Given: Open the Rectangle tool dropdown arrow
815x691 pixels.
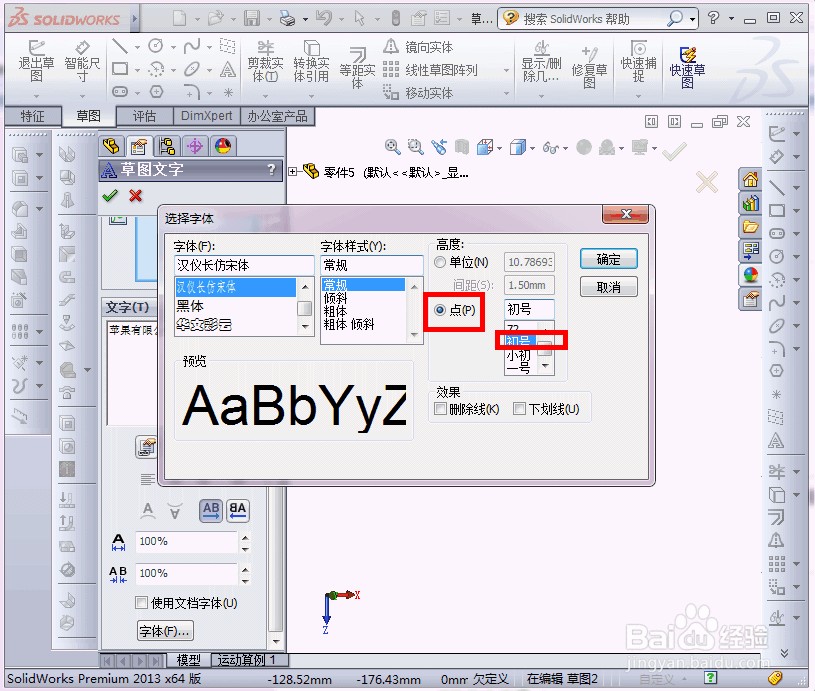Looking at the screenshot, I should (137, 70).
